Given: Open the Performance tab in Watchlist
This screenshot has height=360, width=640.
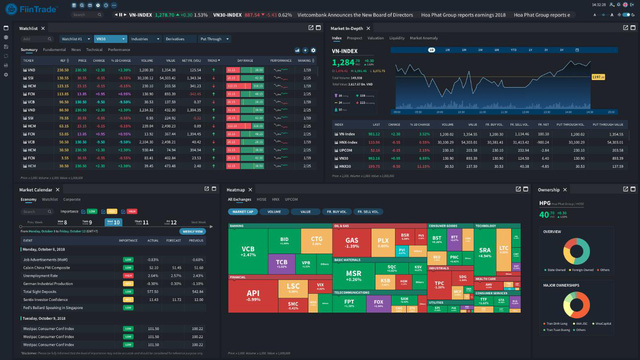Looking at the screenshot, I should point(119,49).
